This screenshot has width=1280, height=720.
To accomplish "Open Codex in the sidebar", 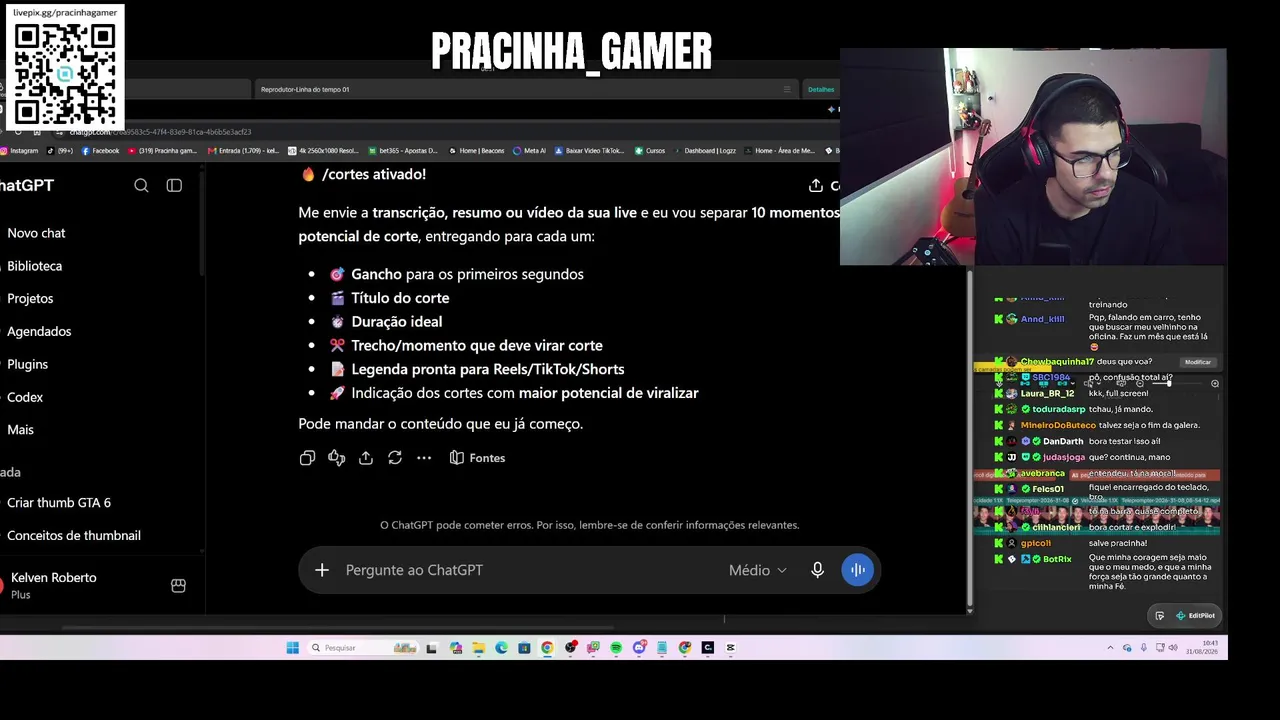I will click(25, 397).
